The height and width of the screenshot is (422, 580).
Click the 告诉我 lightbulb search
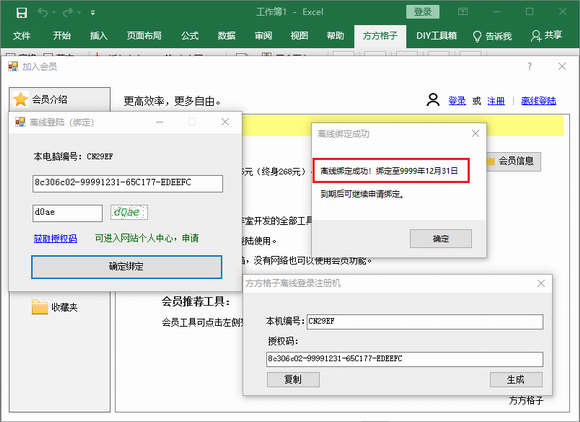(x=492, y=36)
